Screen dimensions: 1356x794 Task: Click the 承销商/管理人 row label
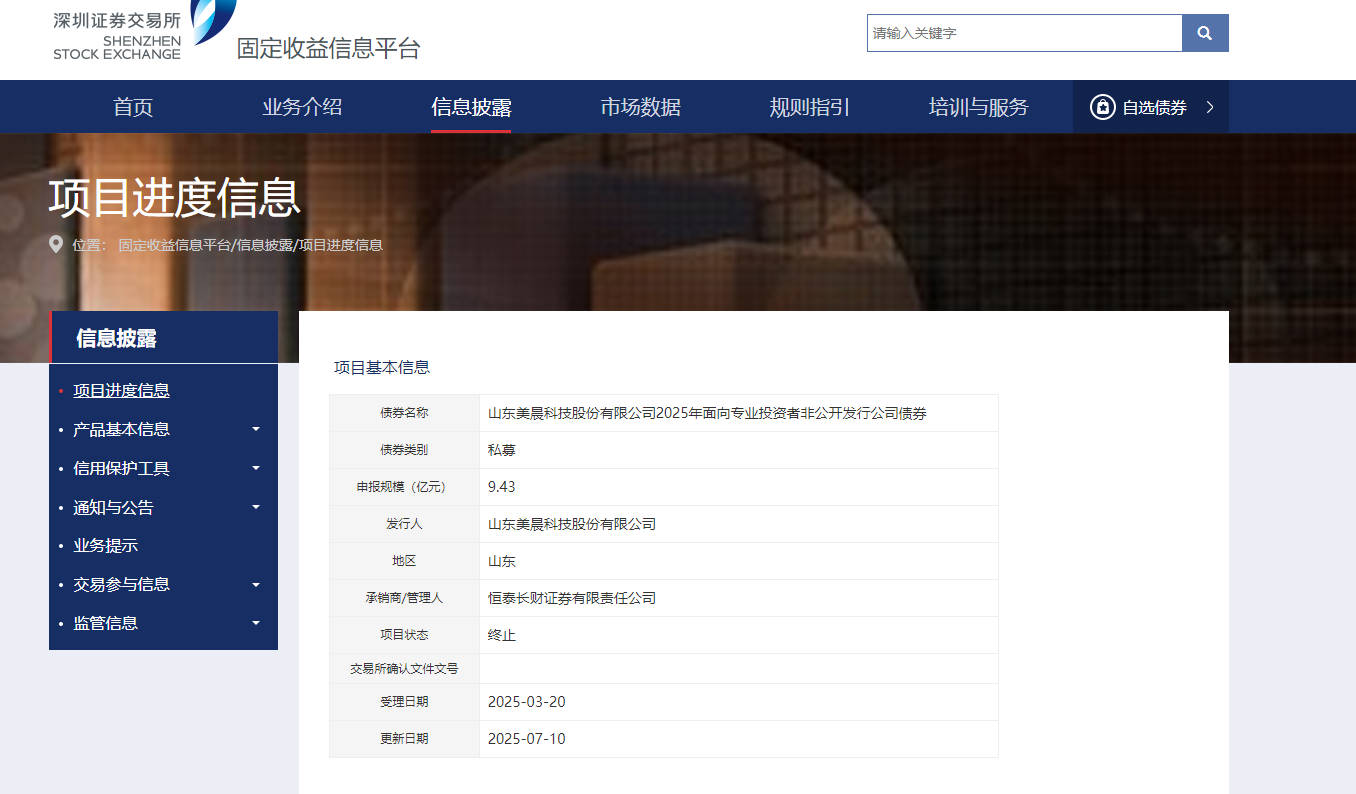404,598
